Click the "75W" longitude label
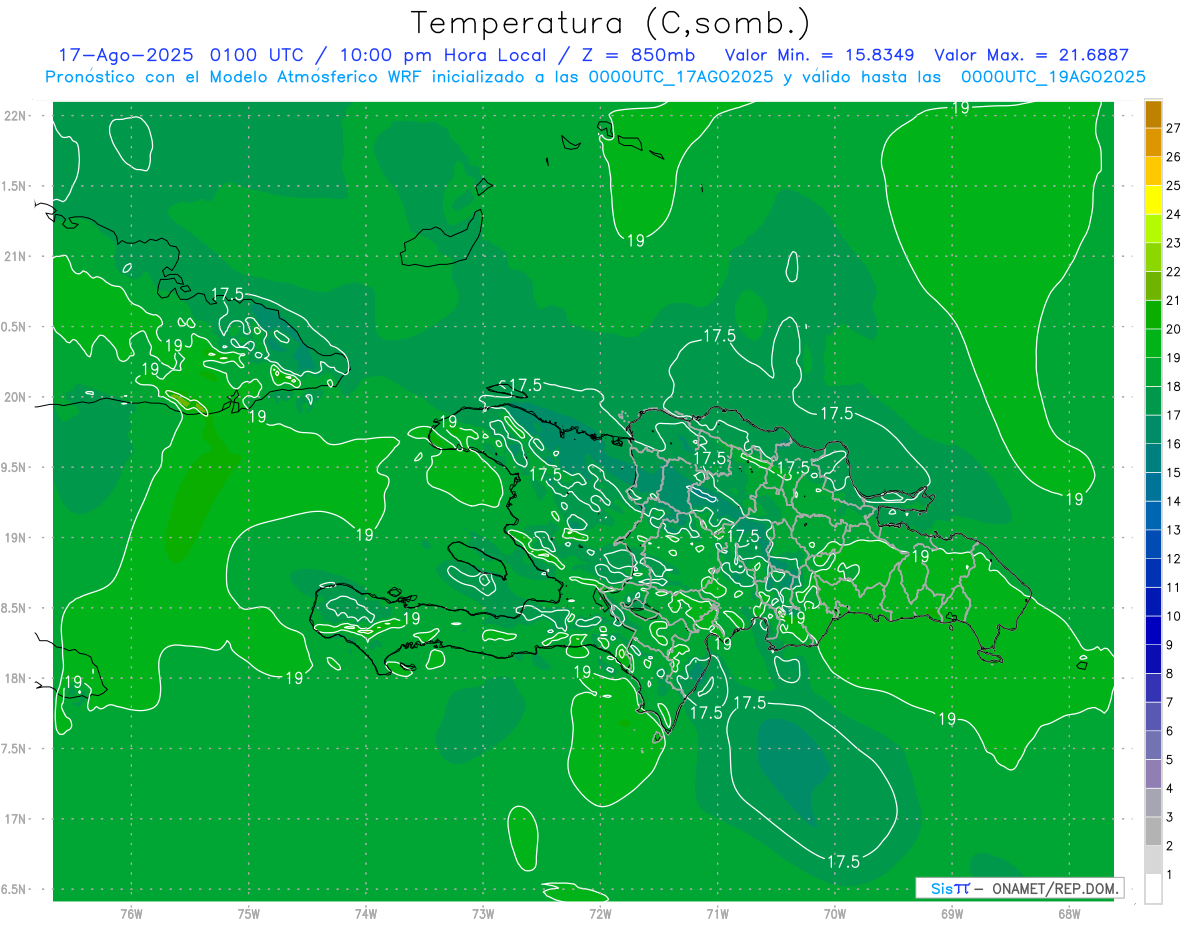Screen dimensions: 1200x927 tap(248, 913)
